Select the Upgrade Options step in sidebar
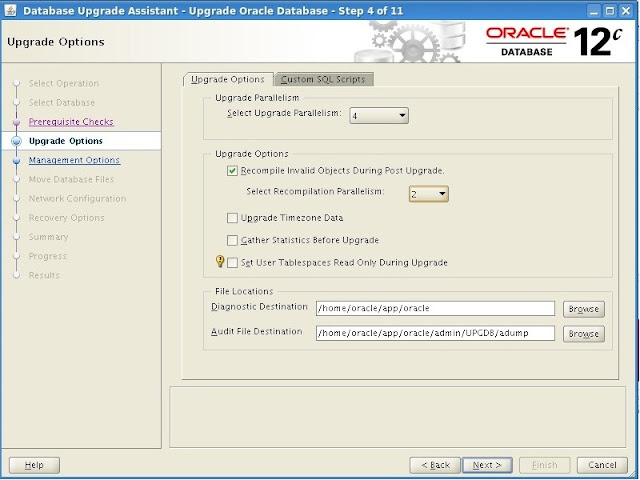 tap(66, 141)
